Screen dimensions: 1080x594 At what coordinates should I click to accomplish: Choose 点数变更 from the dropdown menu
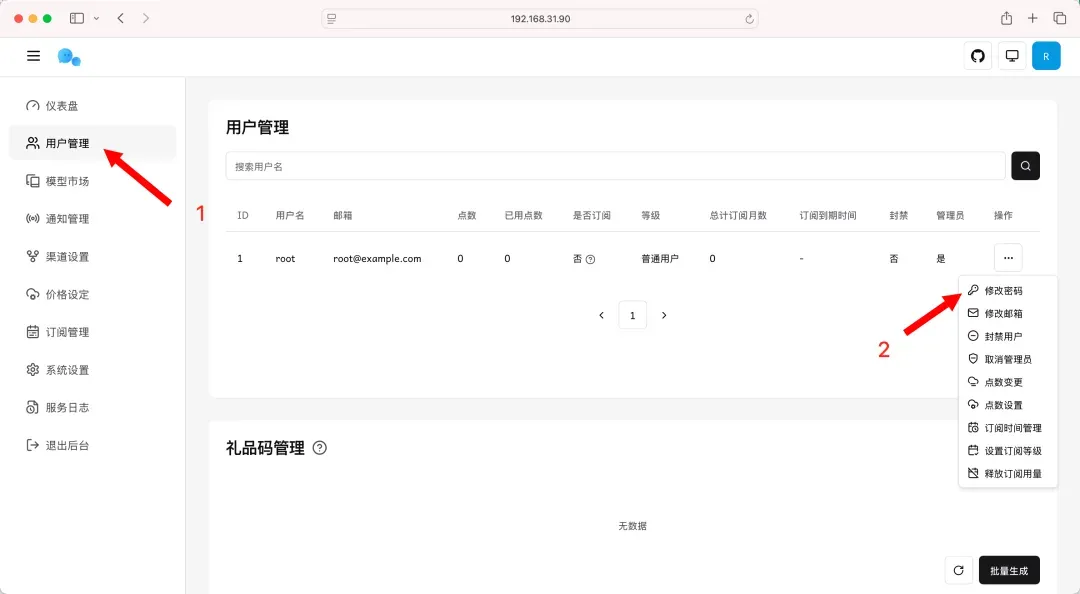point(1008,382)
